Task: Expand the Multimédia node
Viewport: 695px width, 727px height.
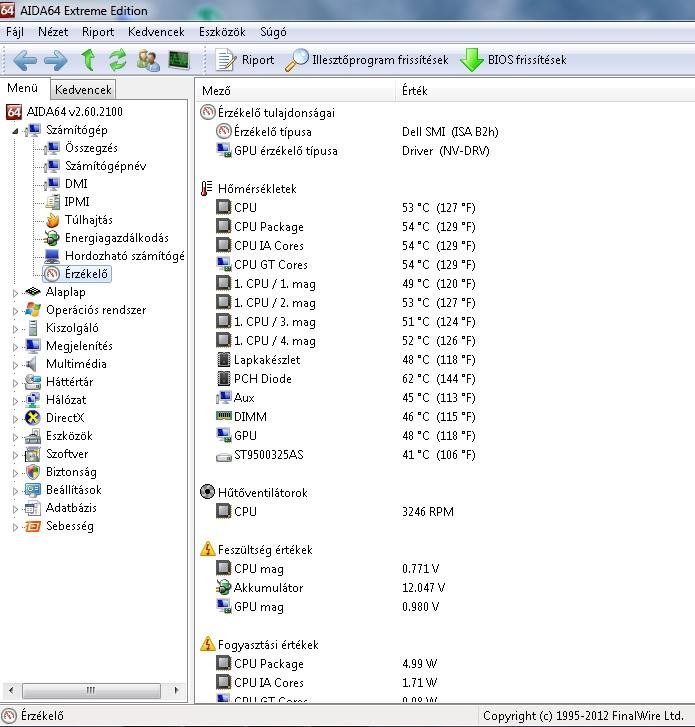Action: [x=15, y=365]
